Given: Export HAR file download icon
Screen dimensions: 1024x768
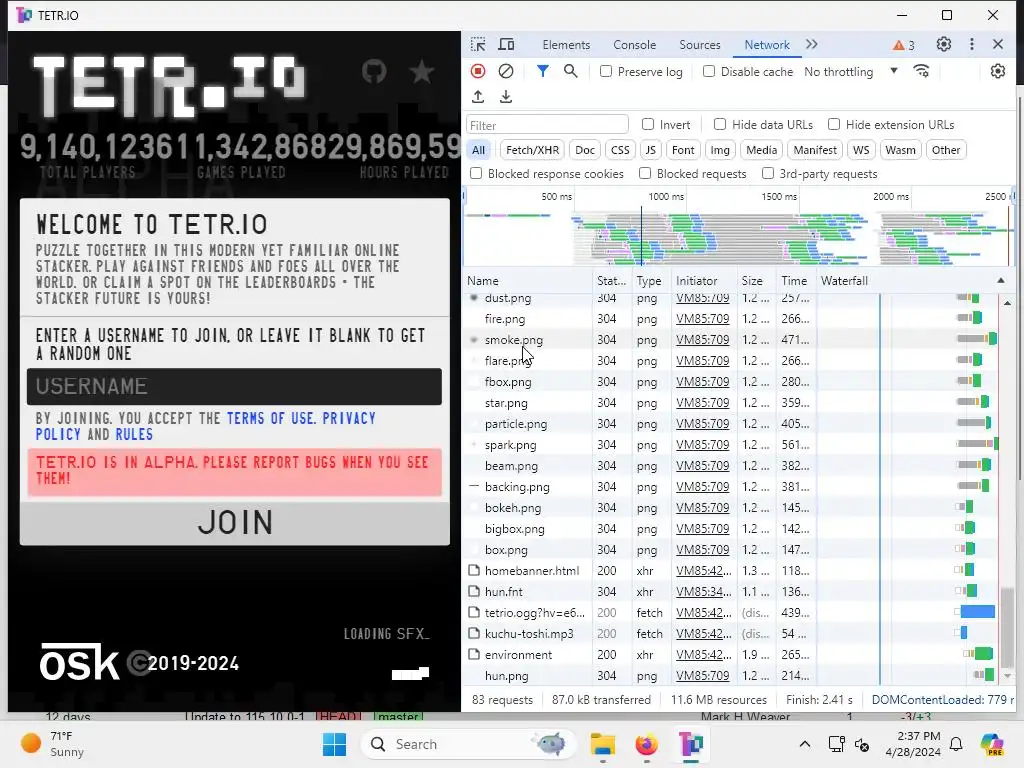Looking at the screenshot, I should coord(505,97).
